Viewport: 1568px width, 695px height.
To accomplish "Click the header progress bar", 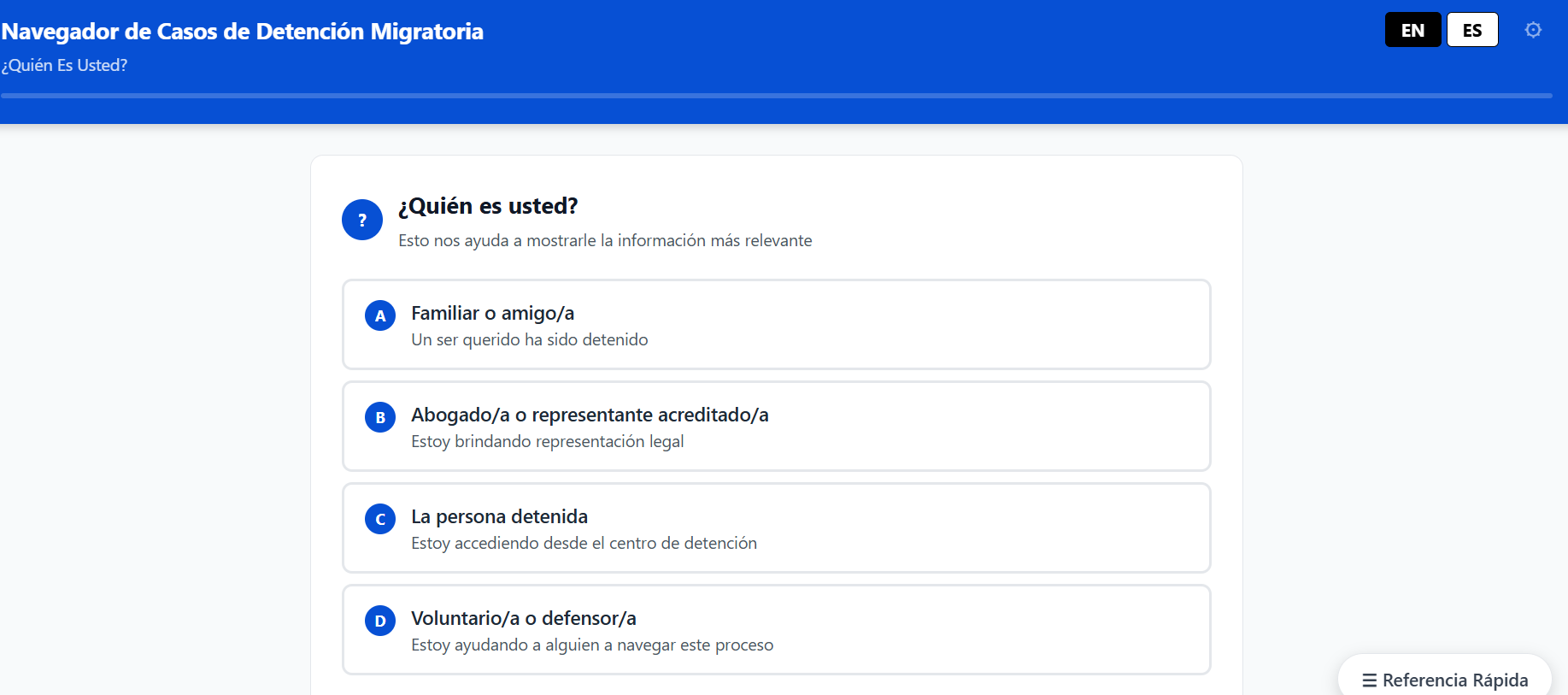I will pyautogui.click(x=777, y=96).
